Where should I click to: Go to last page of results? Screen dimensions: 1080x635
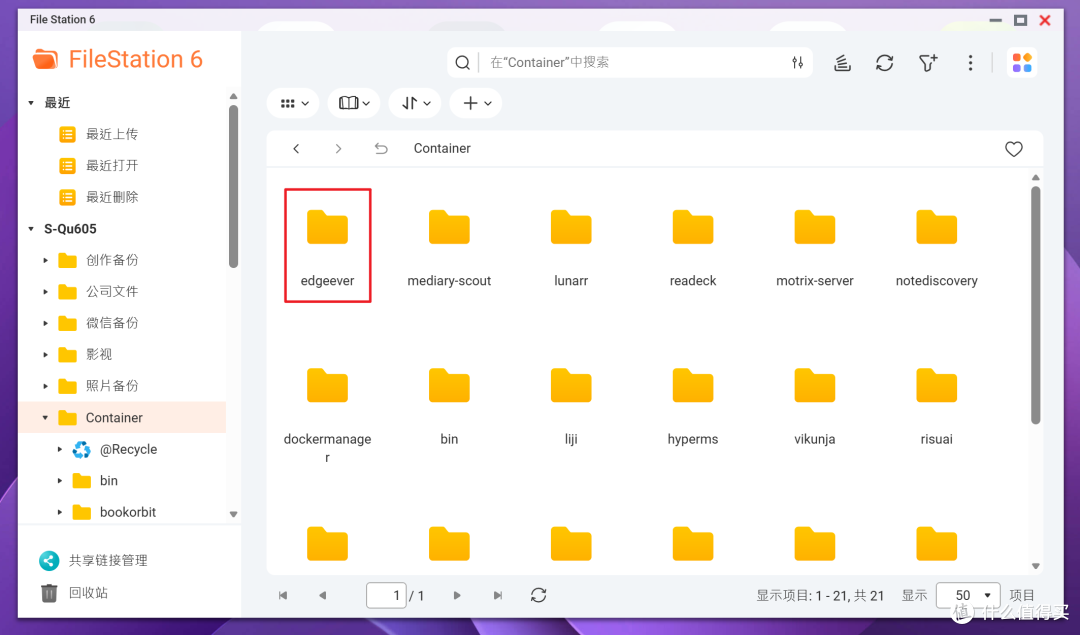pyautogui.click(x=497, y=596)
